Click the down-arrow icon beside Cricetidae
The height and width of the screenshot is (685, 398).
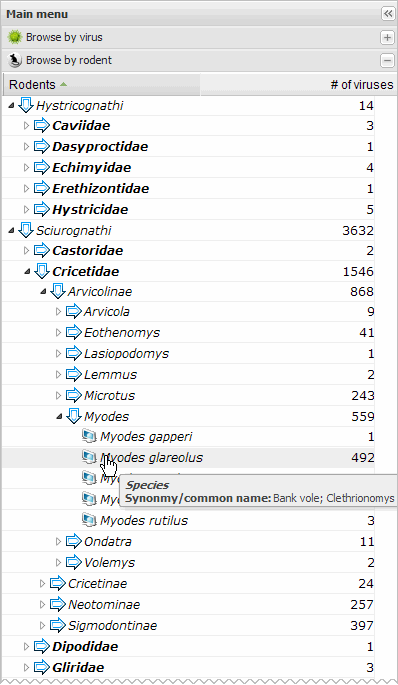pos(42,271)
